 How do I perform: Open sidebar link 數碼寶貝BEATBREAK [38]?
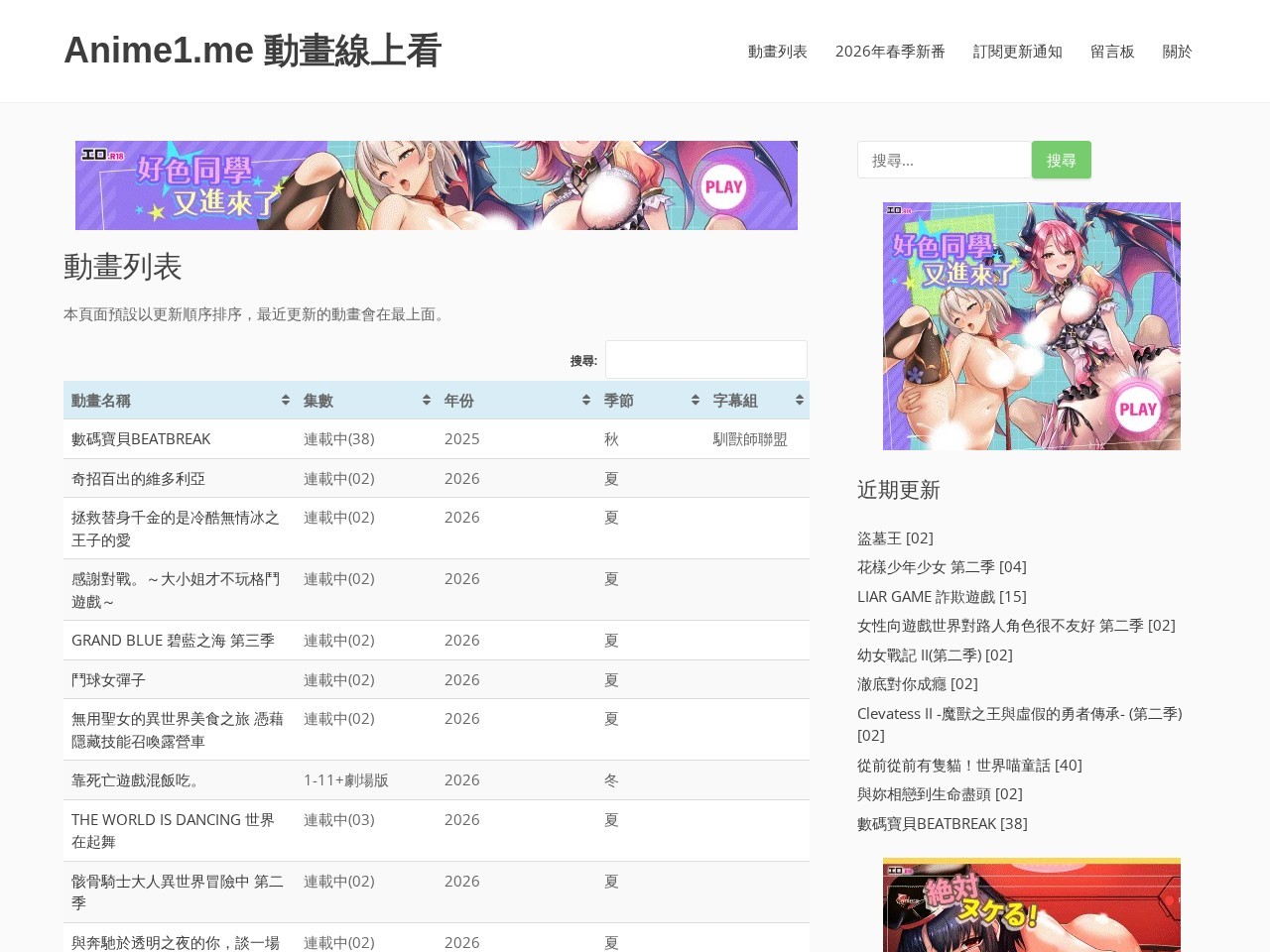[x=943, y=824]
